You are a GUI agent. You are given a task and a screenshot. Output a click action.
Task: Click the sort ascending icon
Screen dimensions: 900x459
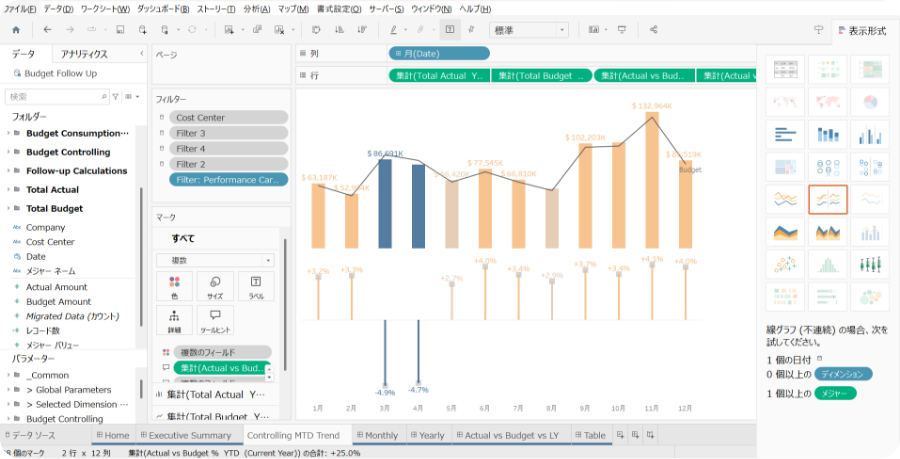pos(339,30)
